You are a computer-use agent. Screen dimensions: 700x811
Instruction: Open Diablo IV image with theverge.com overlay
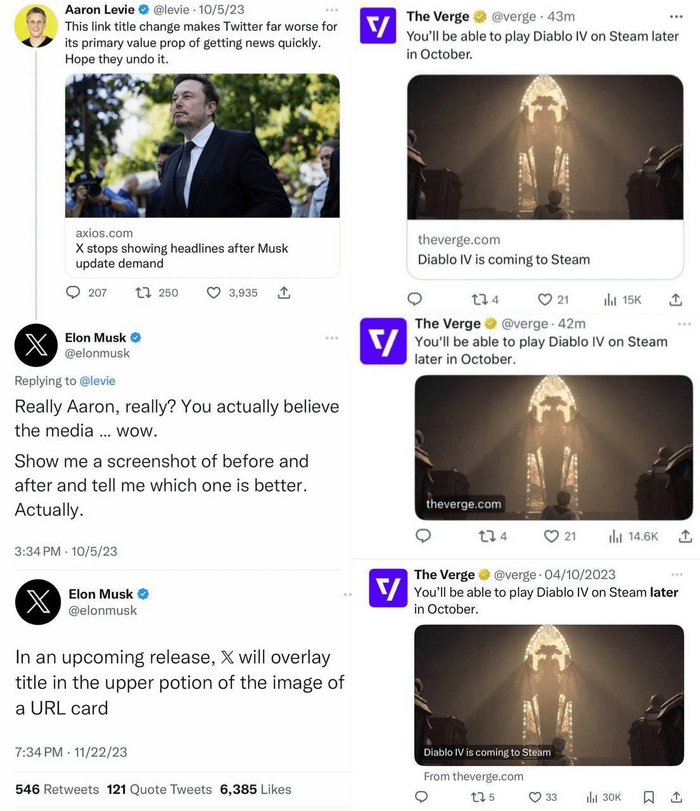point(553,446)
